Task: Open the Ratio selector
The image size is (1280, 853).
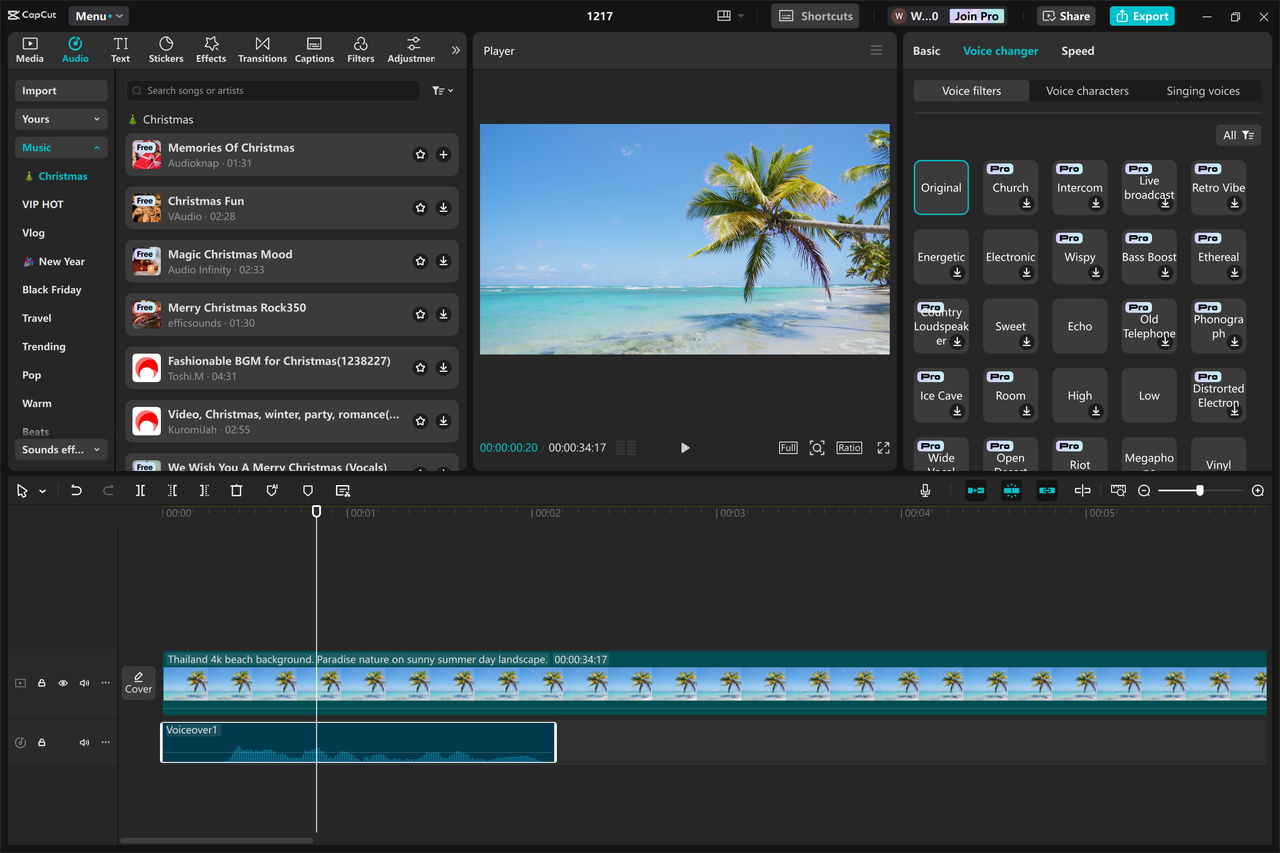Action: (x=849, y=448)
